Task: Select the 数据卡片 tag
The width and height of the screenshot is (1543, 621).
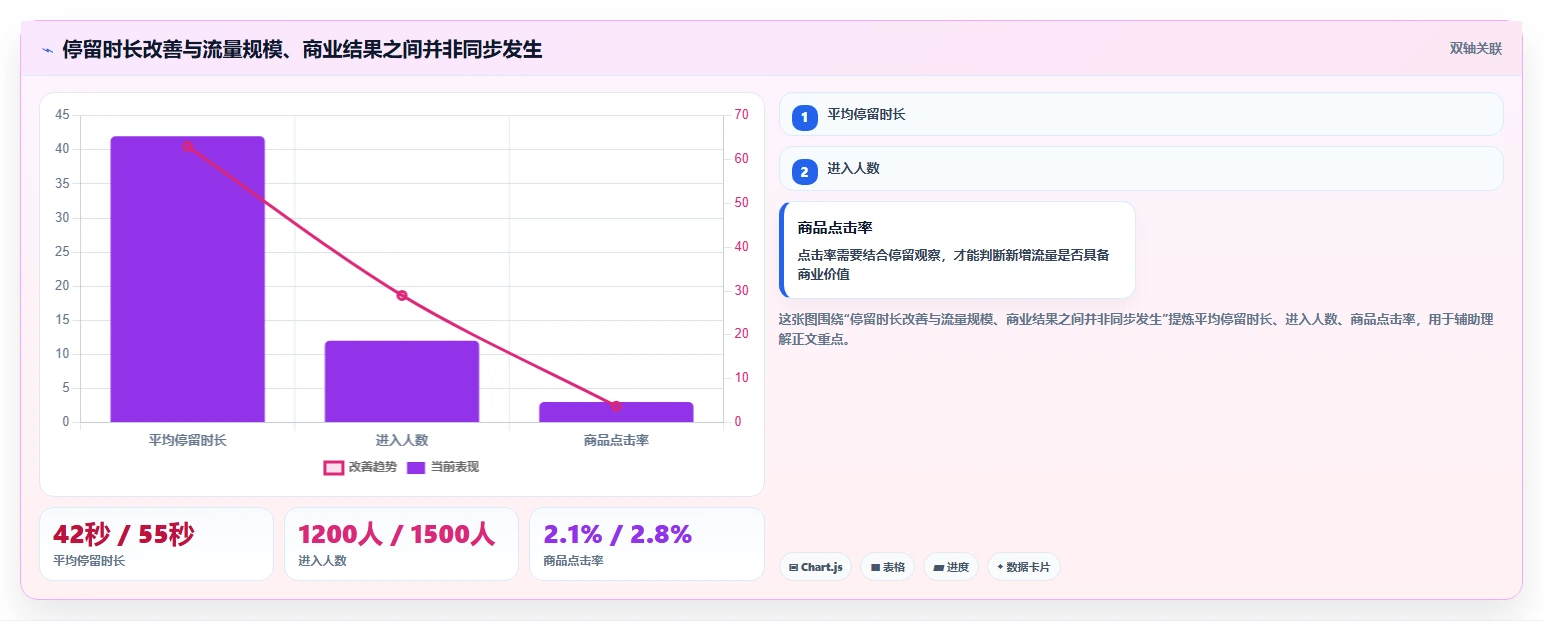Action: pos(1023,567)
